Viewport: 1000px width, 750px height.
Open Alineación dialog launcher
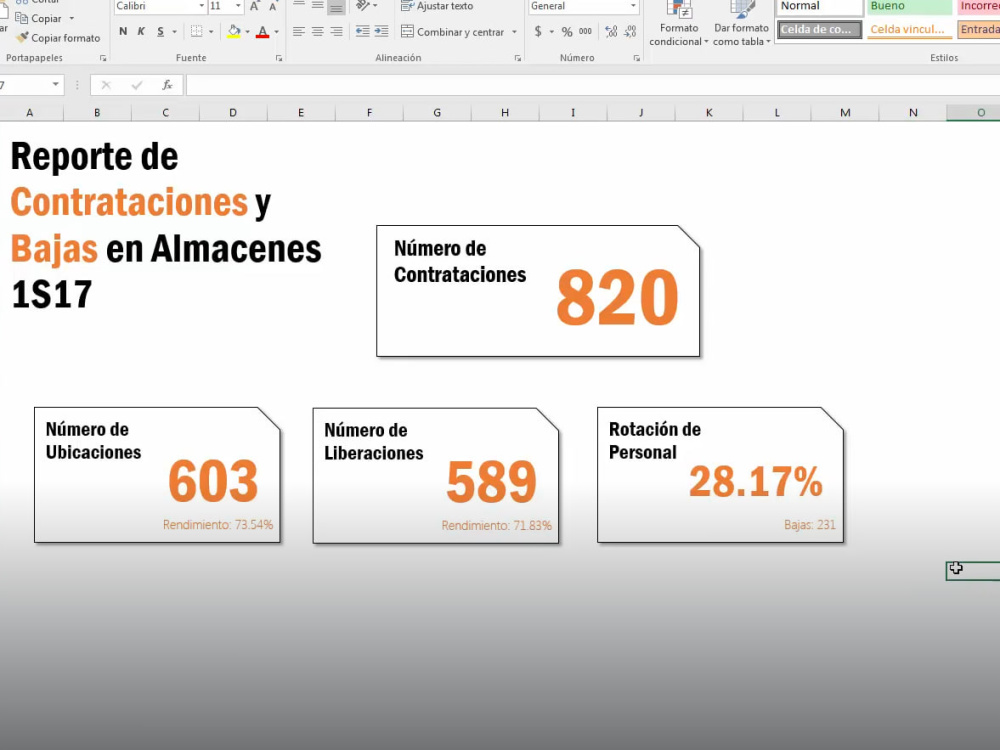tap(517, 58)
